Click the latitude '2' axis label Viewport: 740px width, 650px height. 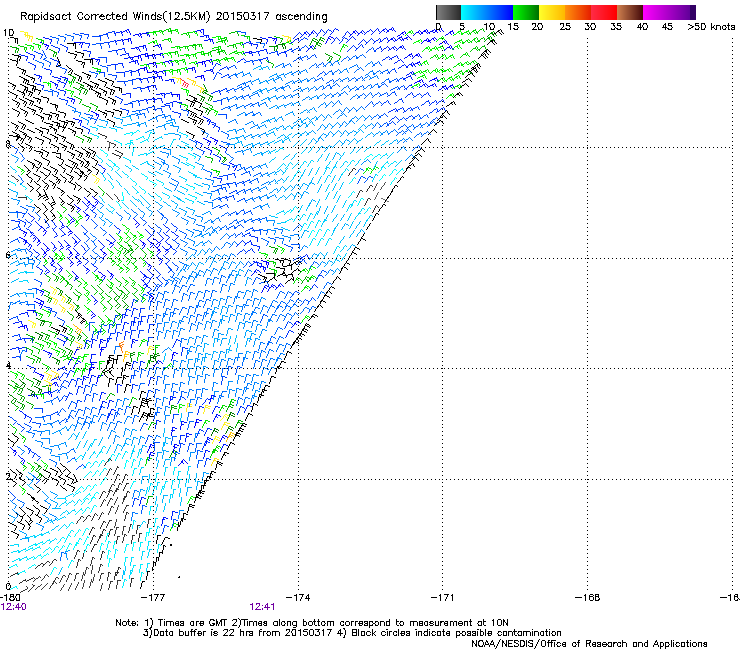click(8, 477)
